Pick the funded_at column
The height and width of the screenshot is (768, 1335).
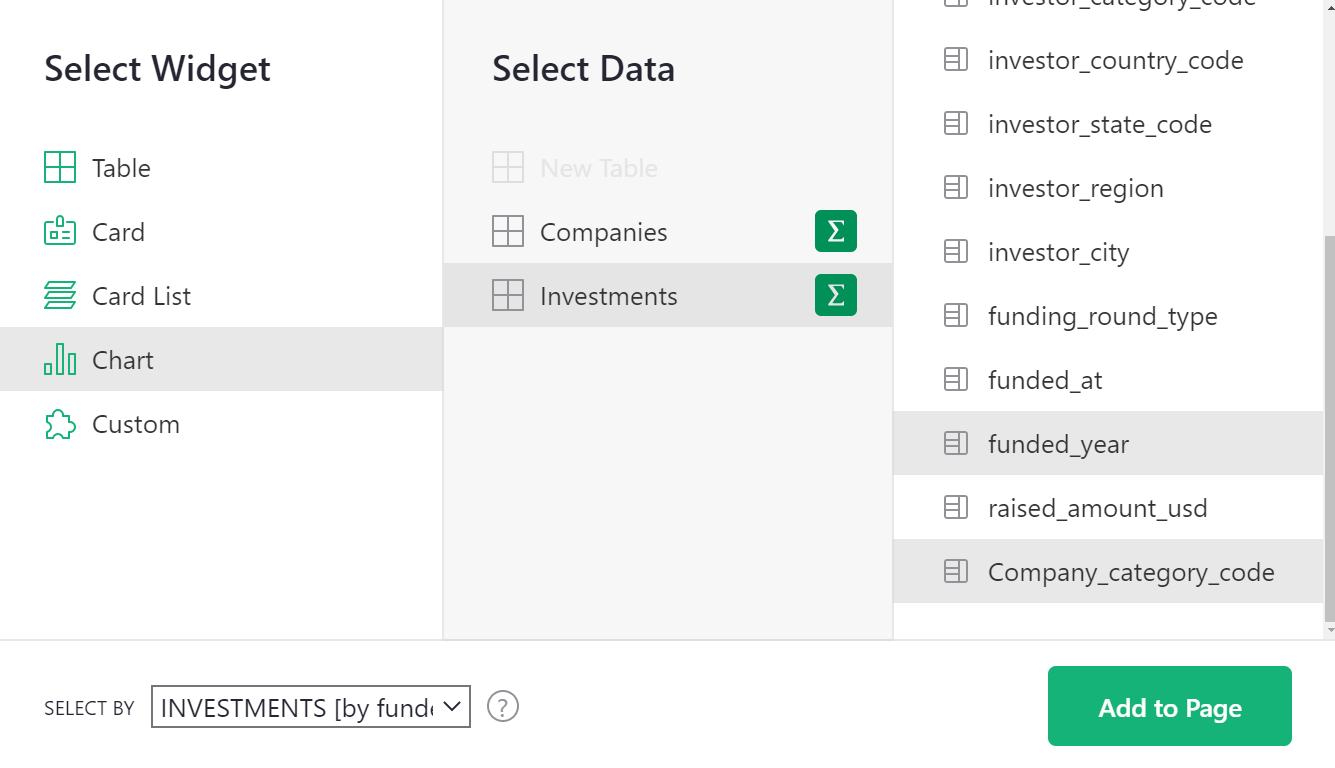coord(1045,380)
